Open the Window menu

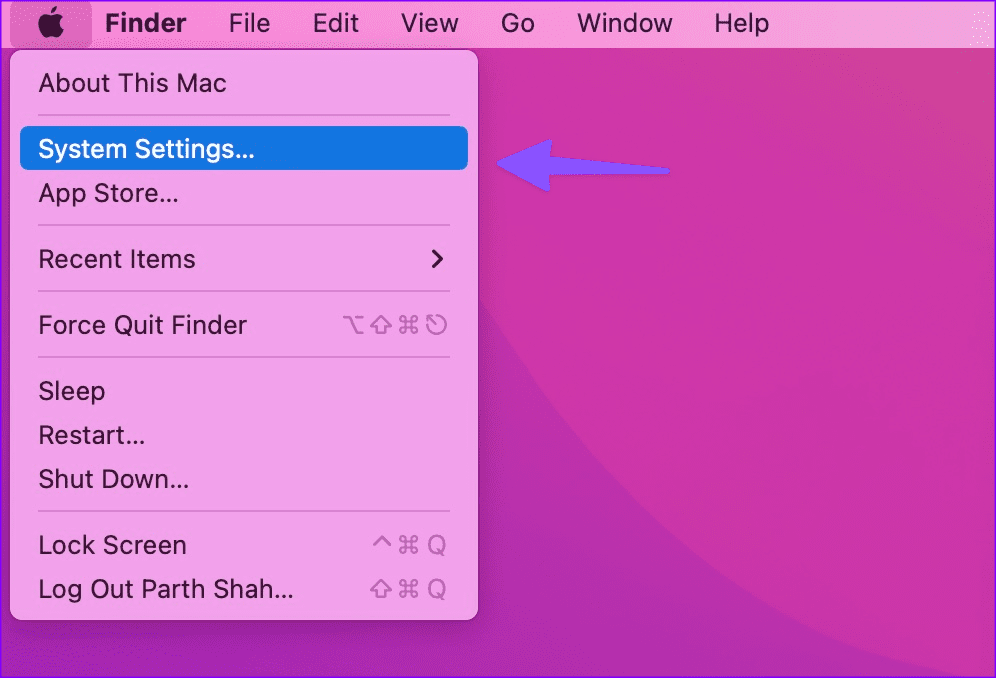point(624,24)
